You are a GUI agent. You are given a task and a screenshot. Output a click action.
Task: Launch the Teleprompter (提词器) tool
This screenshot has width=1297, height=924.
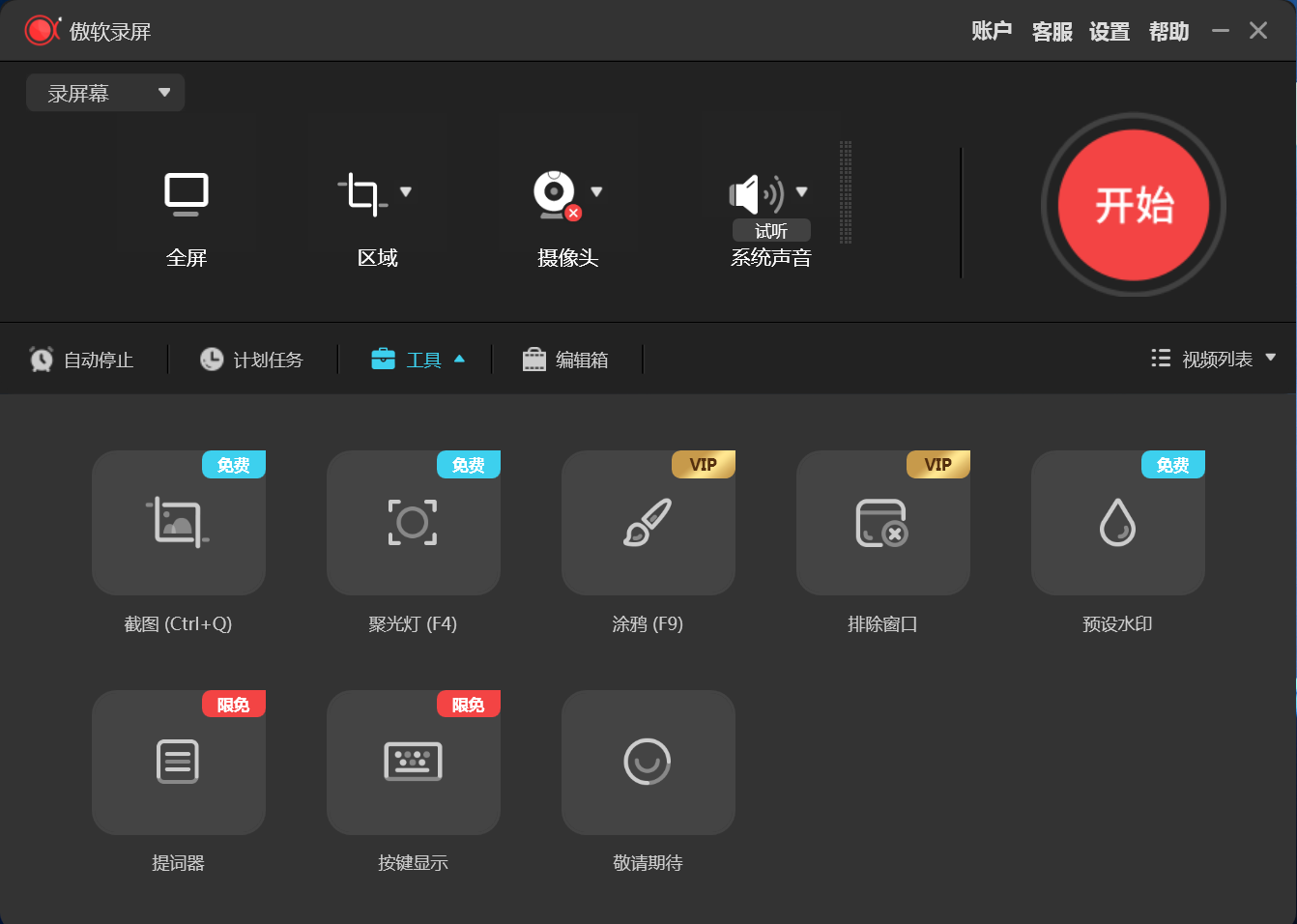coord(178,763)
